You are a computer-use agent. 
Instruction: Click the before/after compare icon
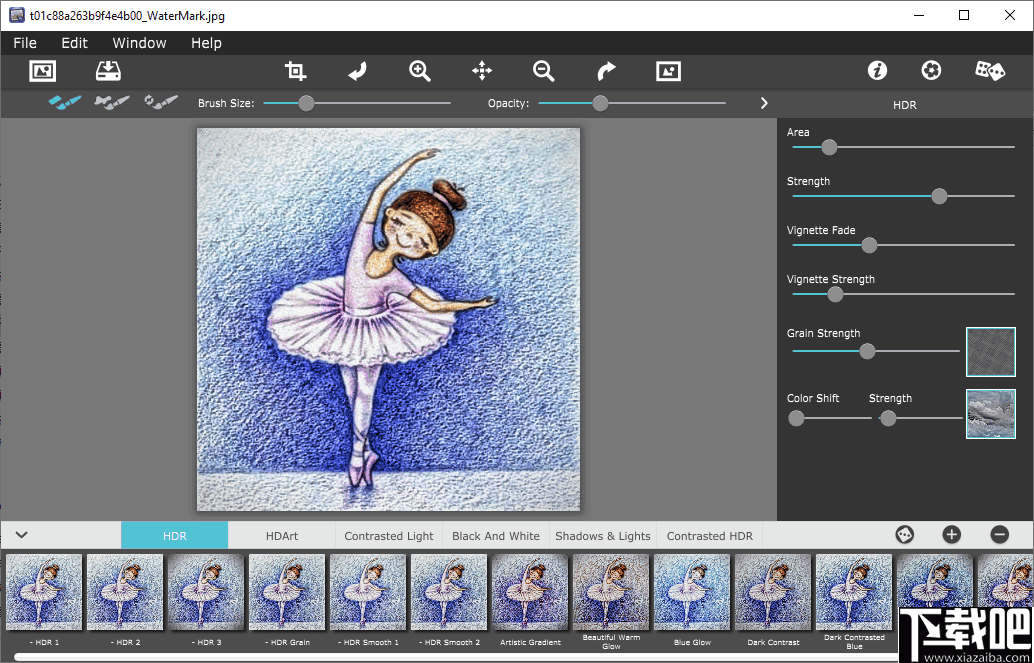coord(667,71)
